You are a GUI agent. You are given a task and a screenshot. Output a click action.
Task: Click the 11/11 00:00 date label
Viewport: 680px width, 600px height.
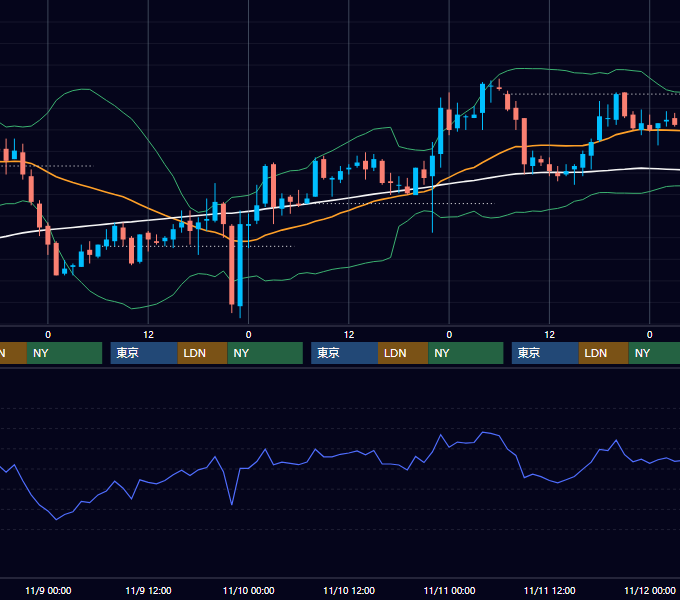[449, 590]
